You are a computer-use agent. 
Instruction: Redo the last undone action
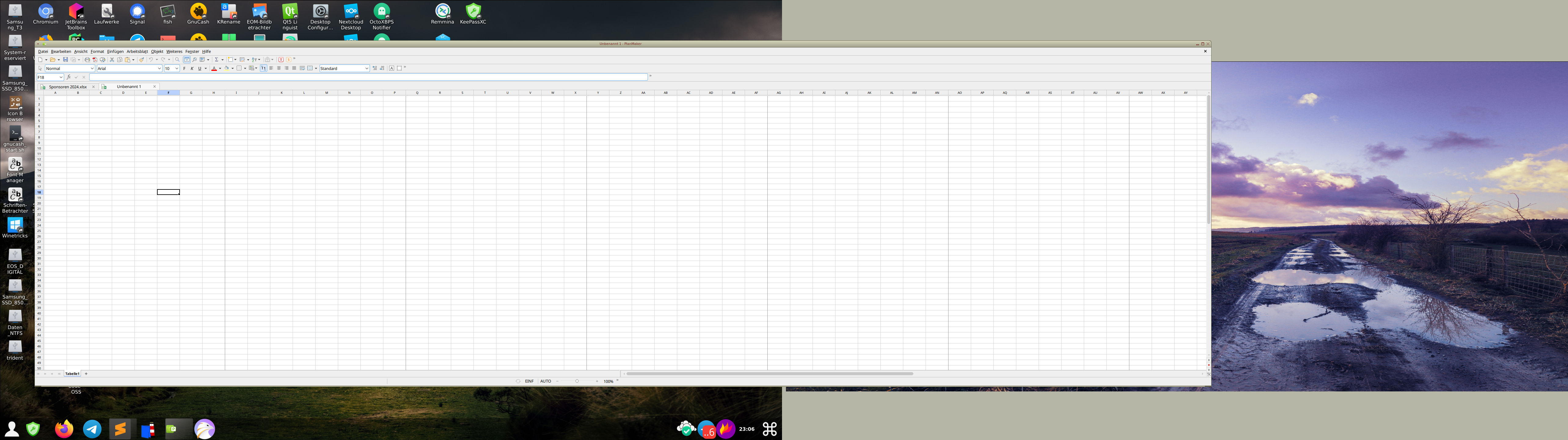163,60
